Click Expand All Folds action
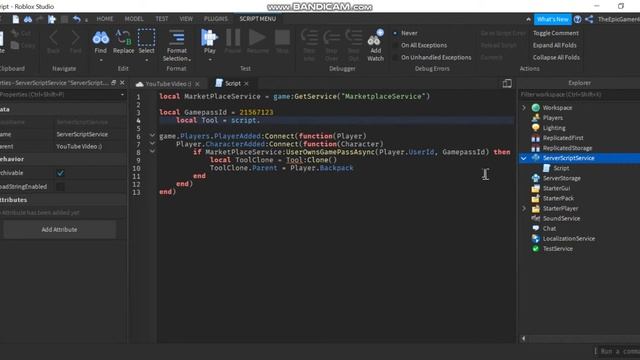 pos(554,45)
